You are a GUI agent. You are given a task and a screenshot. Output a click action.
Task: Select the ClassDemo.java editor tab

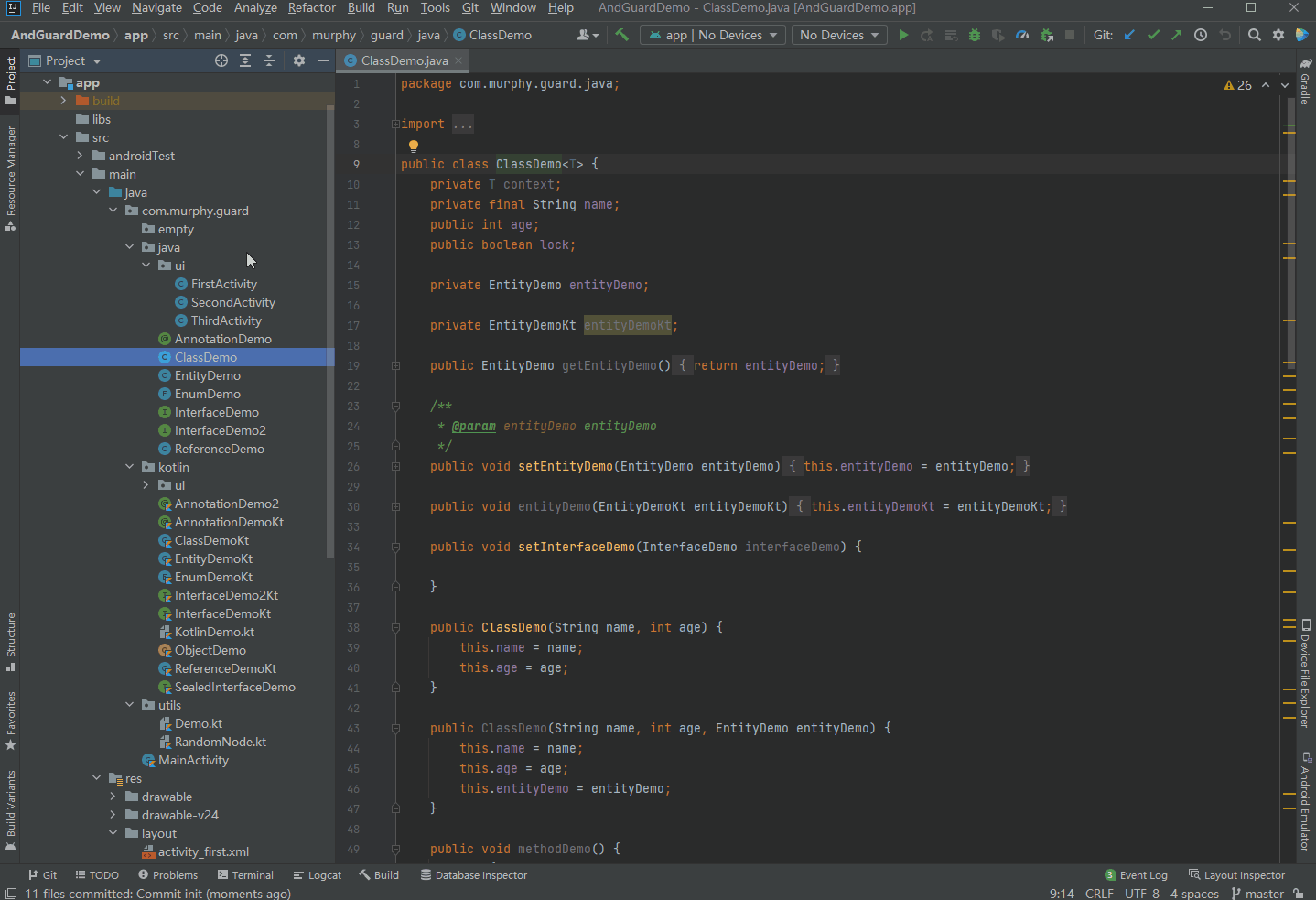[x=404, y=60]
